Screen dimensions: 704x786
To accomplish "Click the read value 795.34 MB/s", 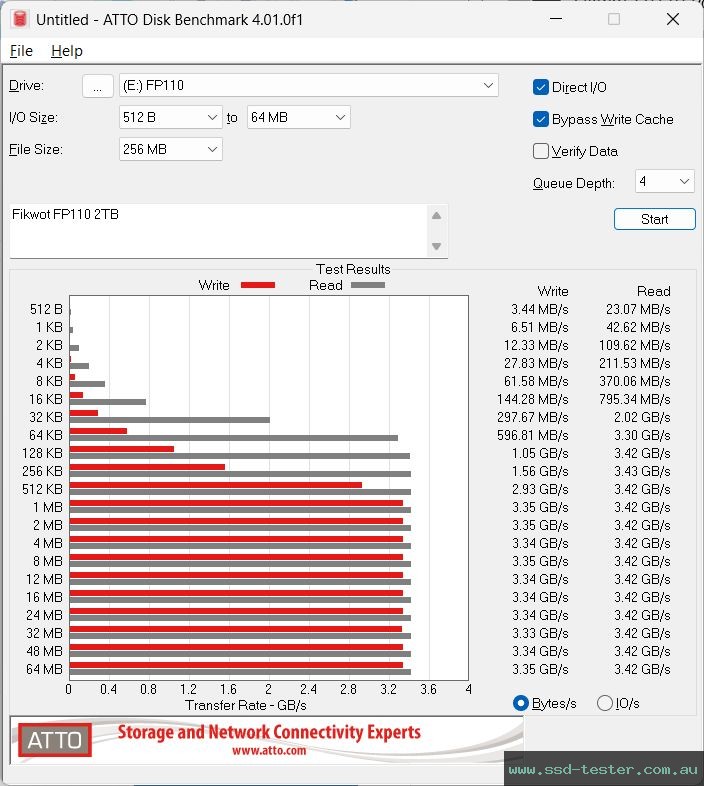I will coord(634,399).
